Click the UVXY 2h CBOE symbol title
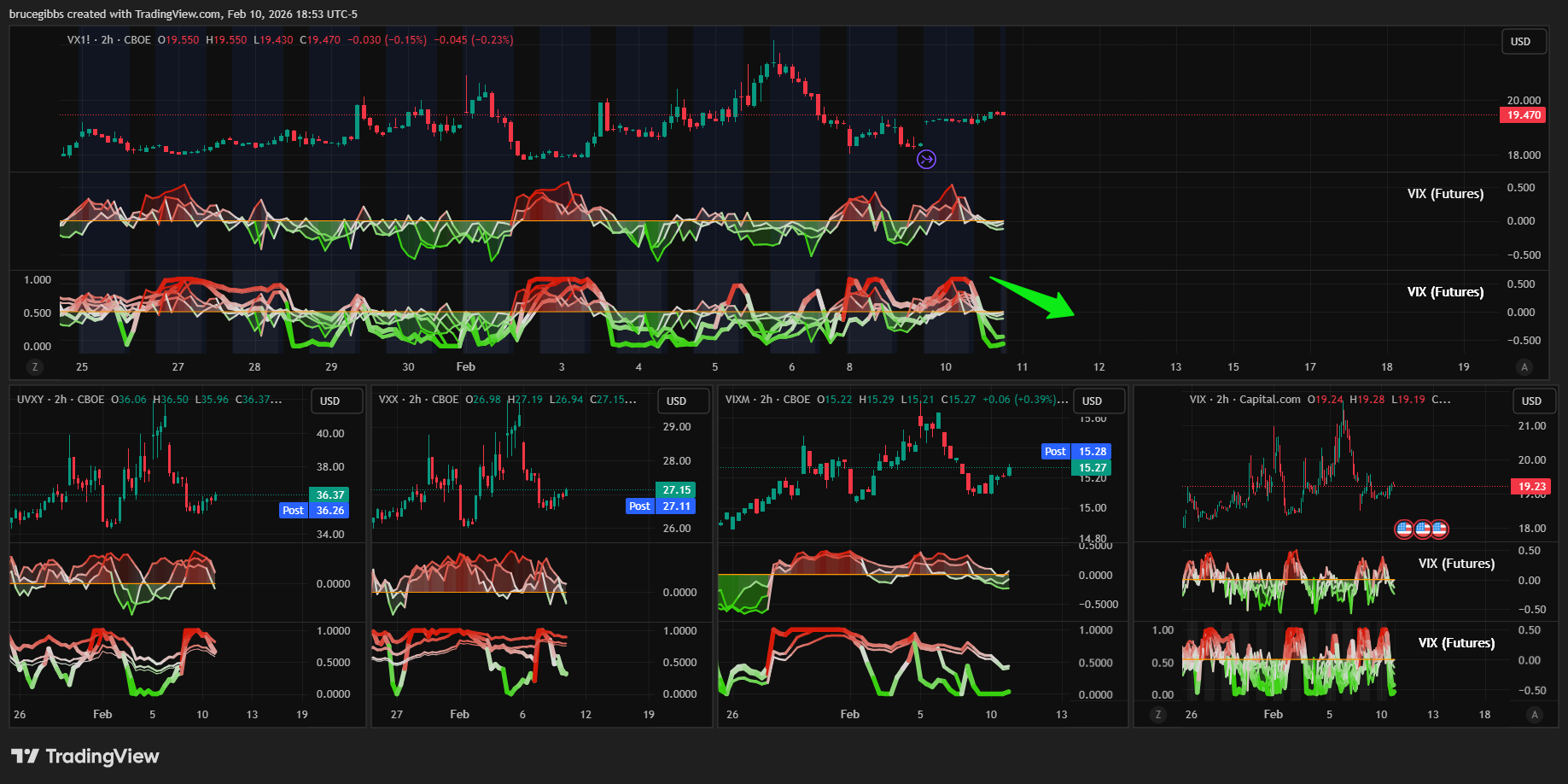 (x=61, y=400)
